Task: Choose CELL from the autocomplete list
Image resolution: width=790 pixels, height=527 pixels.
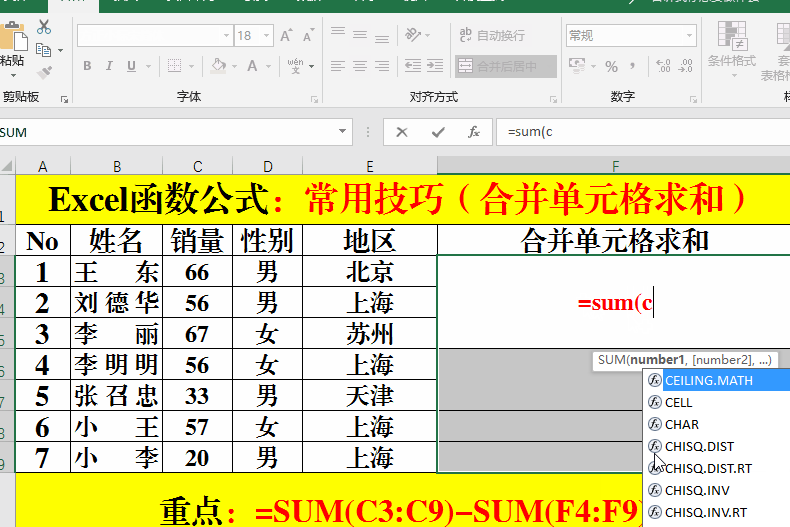Action: [x=716, y=403]
